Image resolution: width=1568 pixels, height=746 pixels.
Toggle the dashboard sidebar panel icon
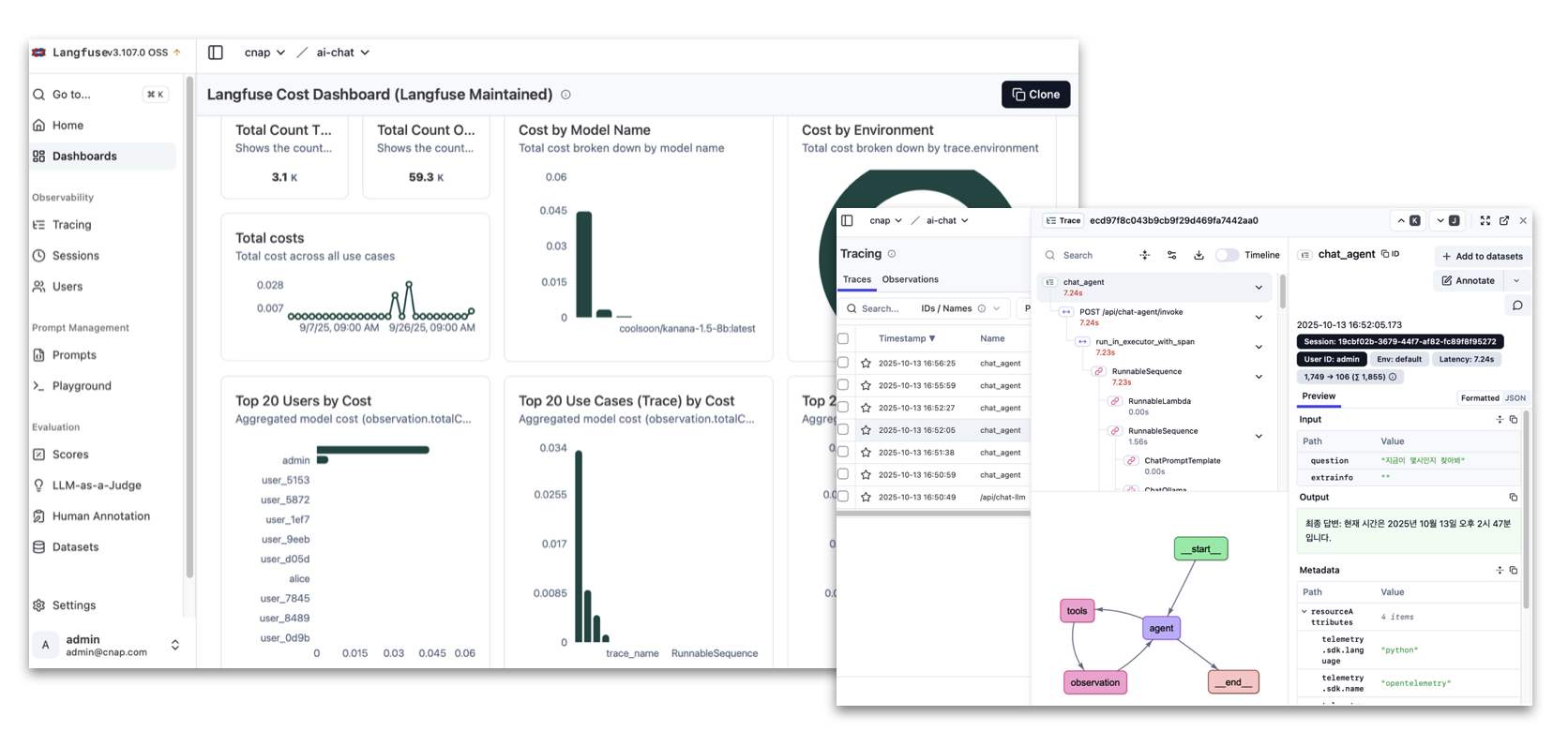[x=216, y=52]
